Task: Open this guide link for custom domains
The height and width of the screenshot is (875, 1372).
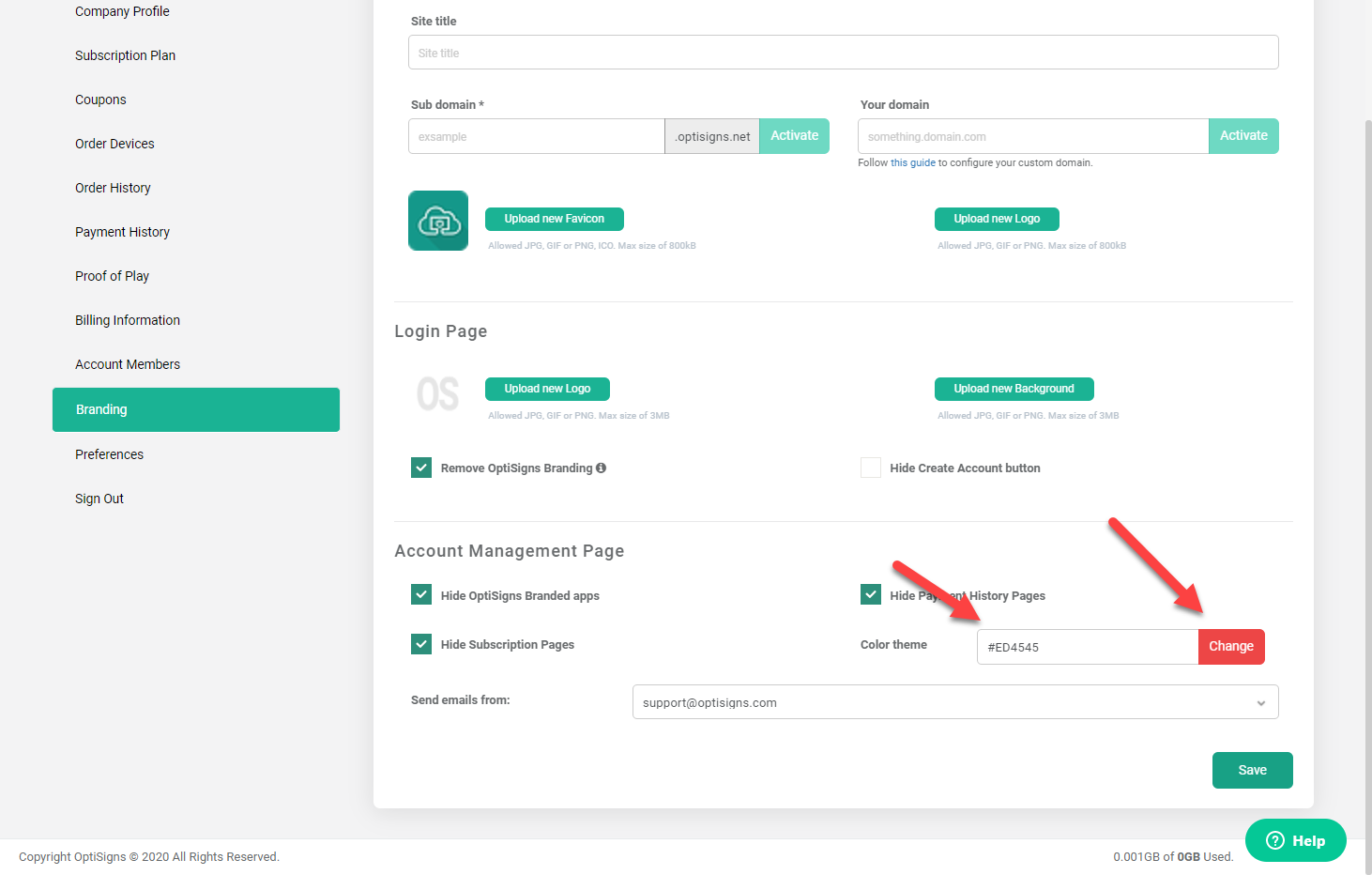Action: (x=912, y=162)
